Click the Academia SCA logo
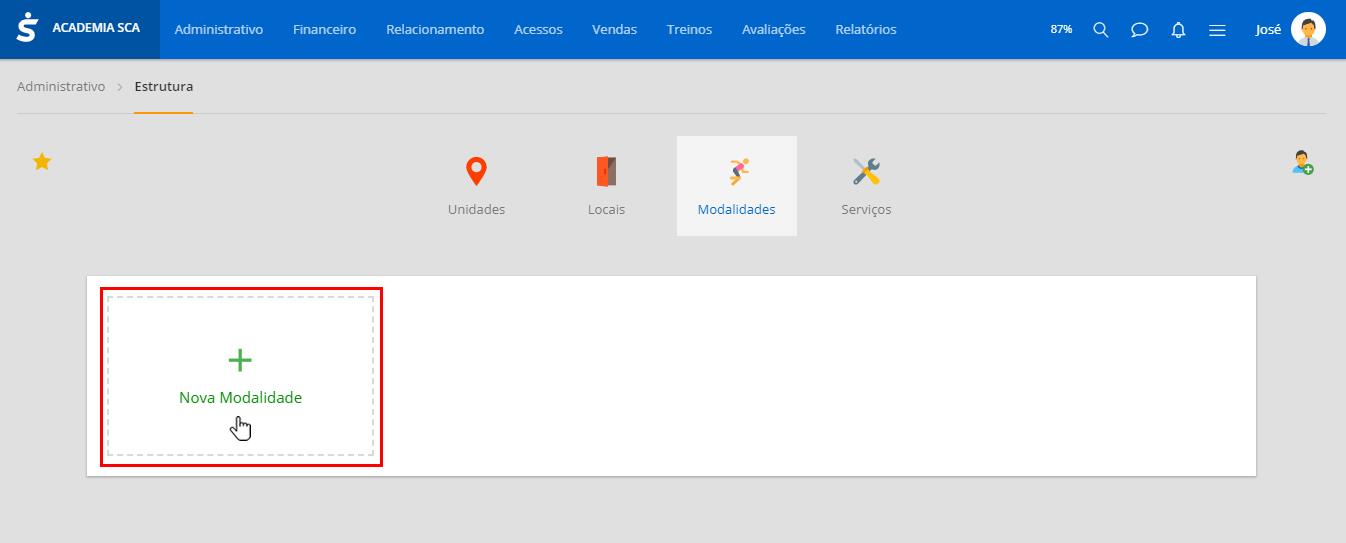The image size is (1346, 543). 79,29
